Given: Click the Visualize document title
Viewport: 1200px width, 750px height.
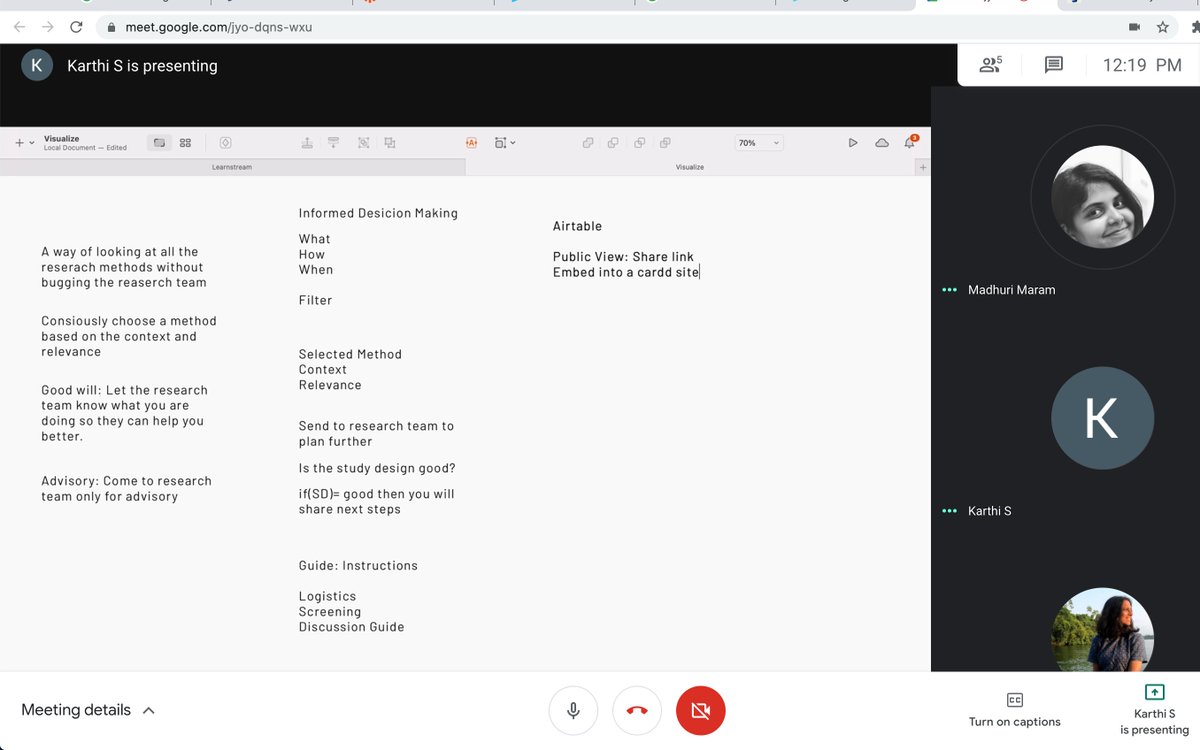Looking at the screenshot, I should [x=62, y=139].
